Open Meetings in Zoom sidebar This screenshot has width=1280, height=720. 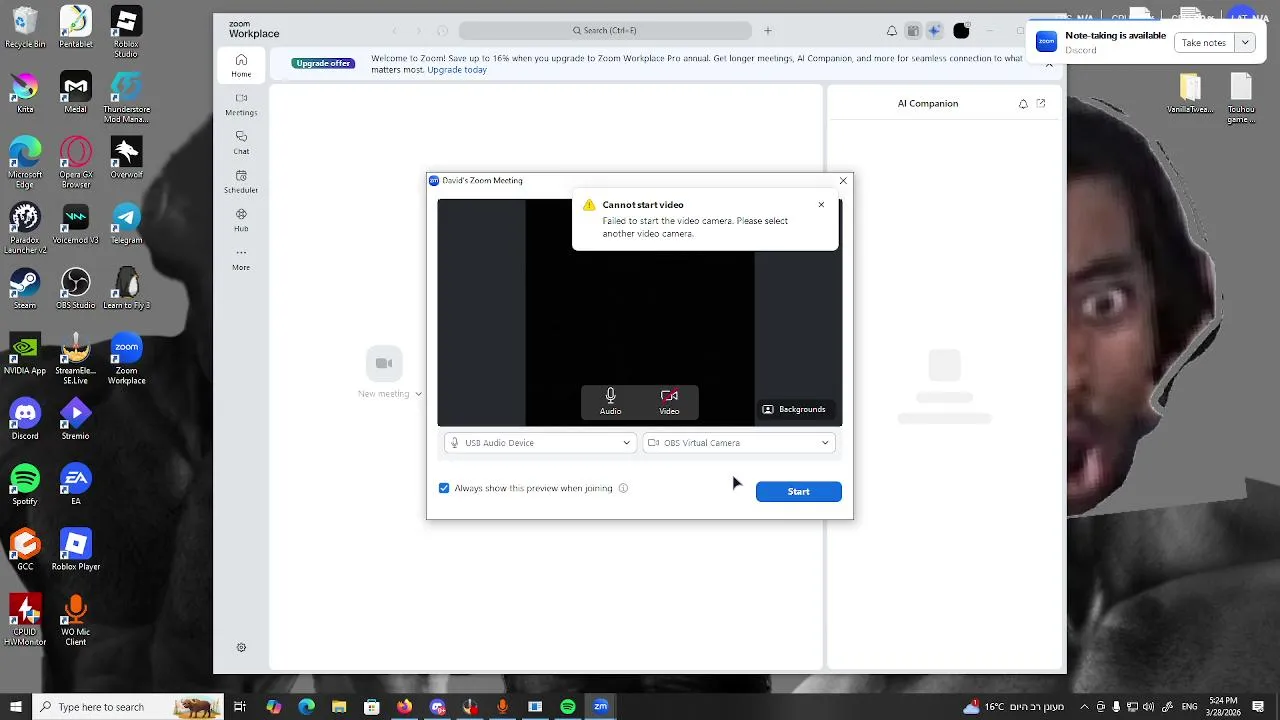click(241, 104)
